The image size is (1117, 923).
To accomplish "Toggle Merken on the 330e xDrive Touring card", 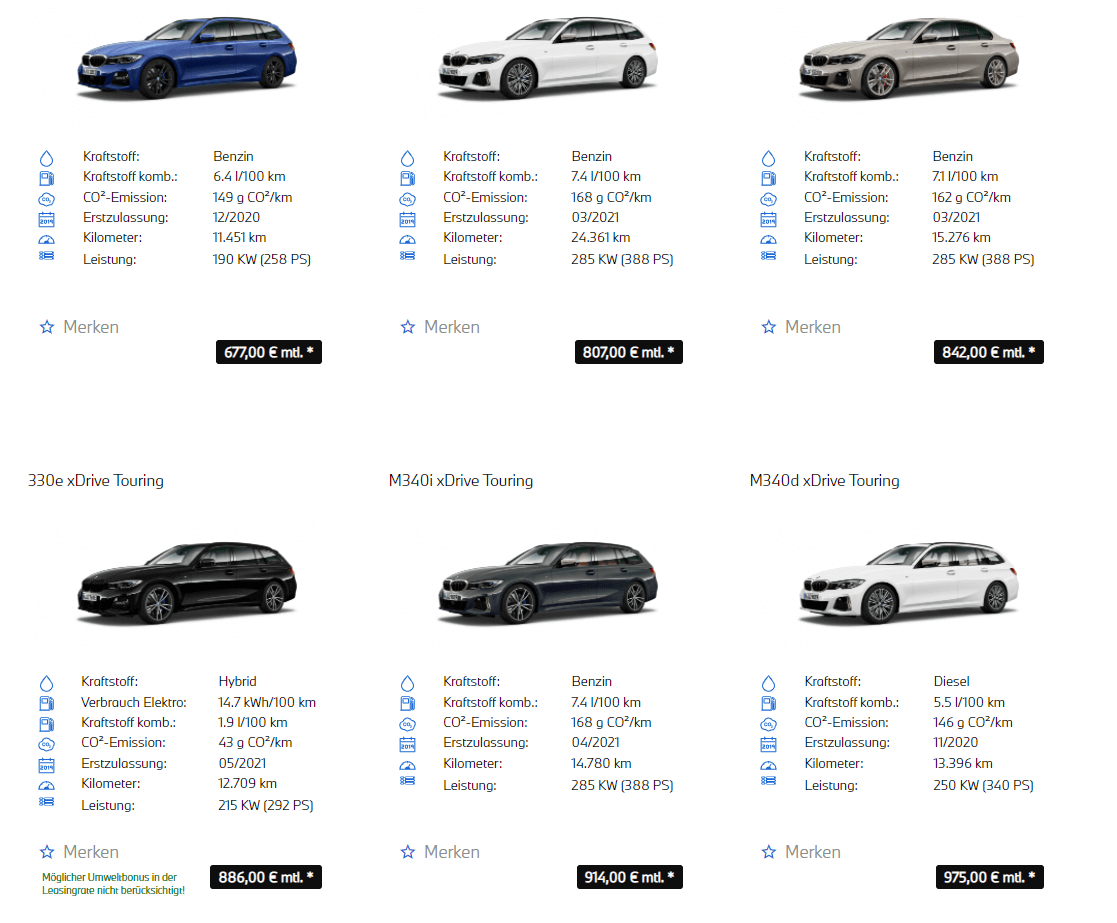I will click(x=79, y=852).
